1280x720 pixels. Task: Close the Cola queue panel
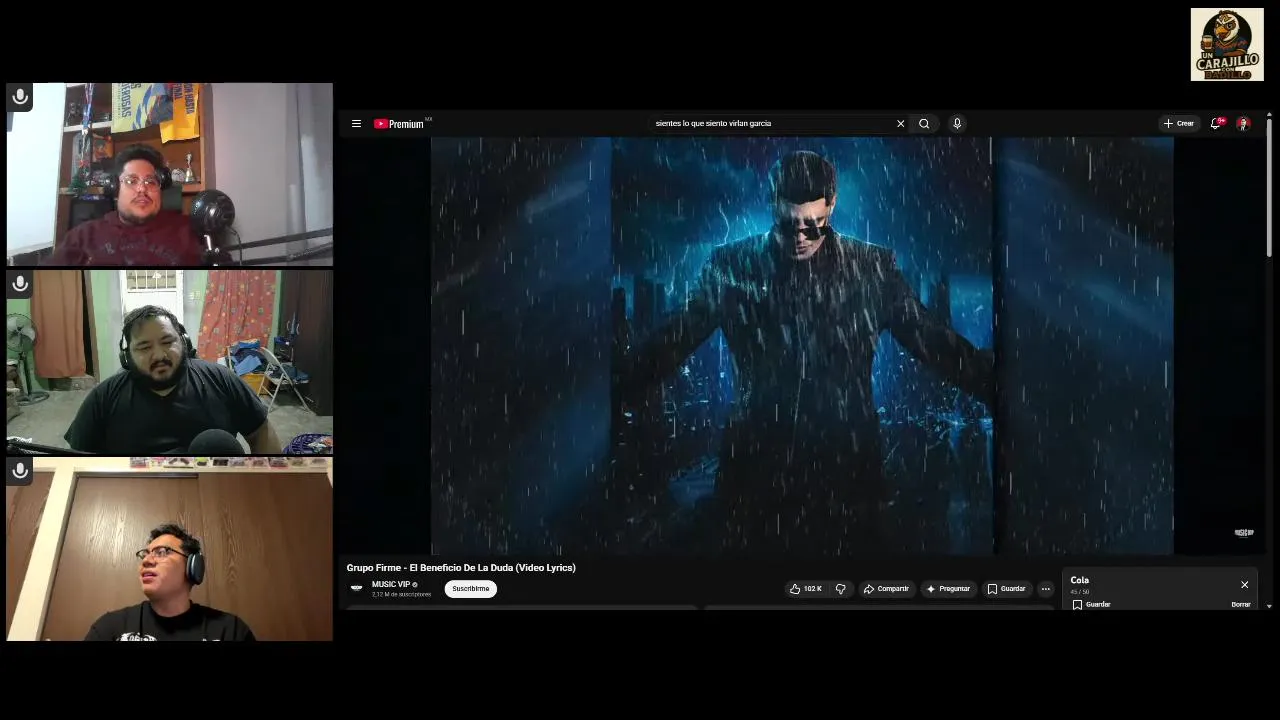[x=1244, y=585]
